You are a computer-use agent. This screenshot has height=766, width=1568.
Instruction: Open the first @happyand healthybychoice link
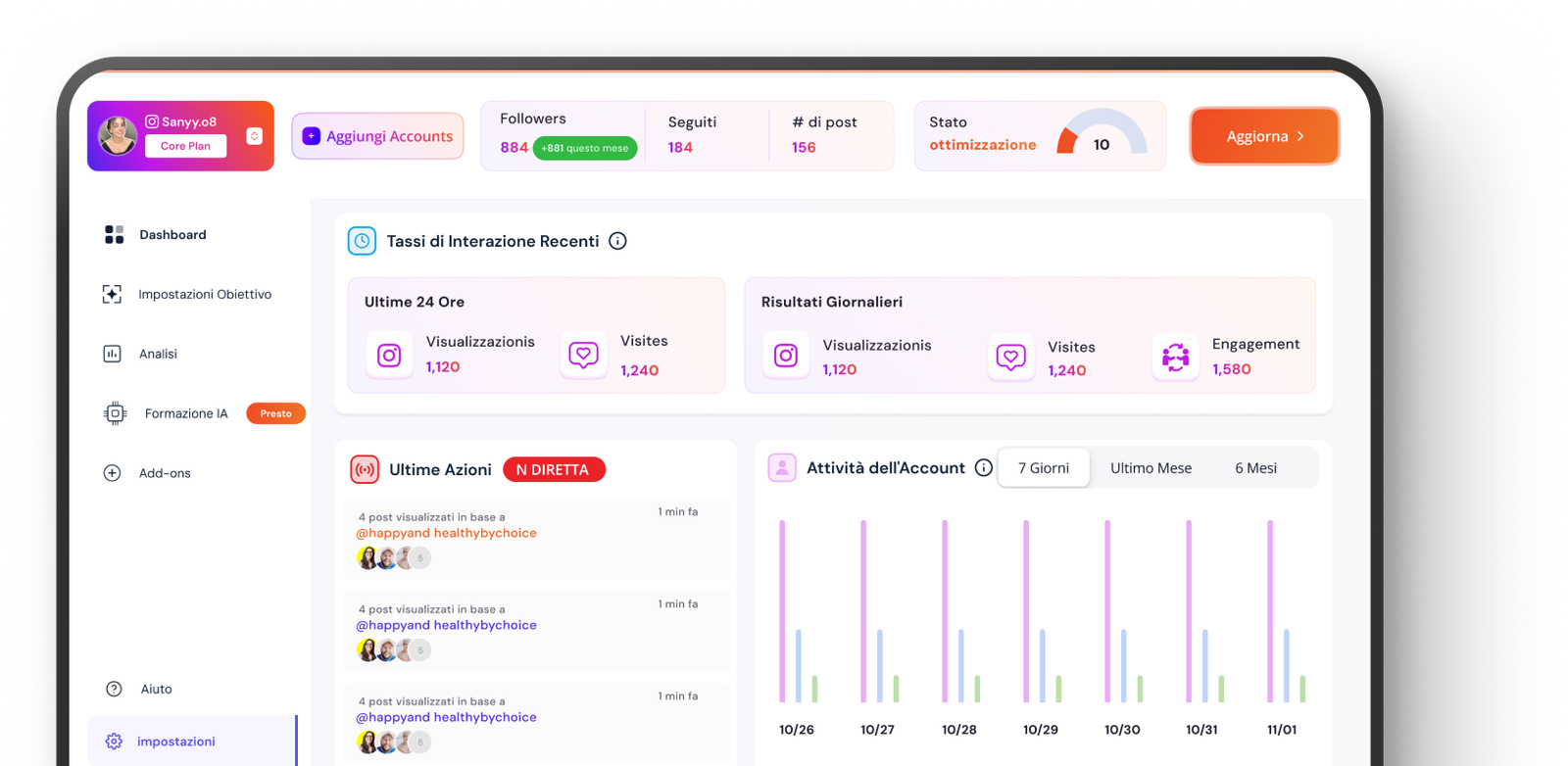[446, 533]
